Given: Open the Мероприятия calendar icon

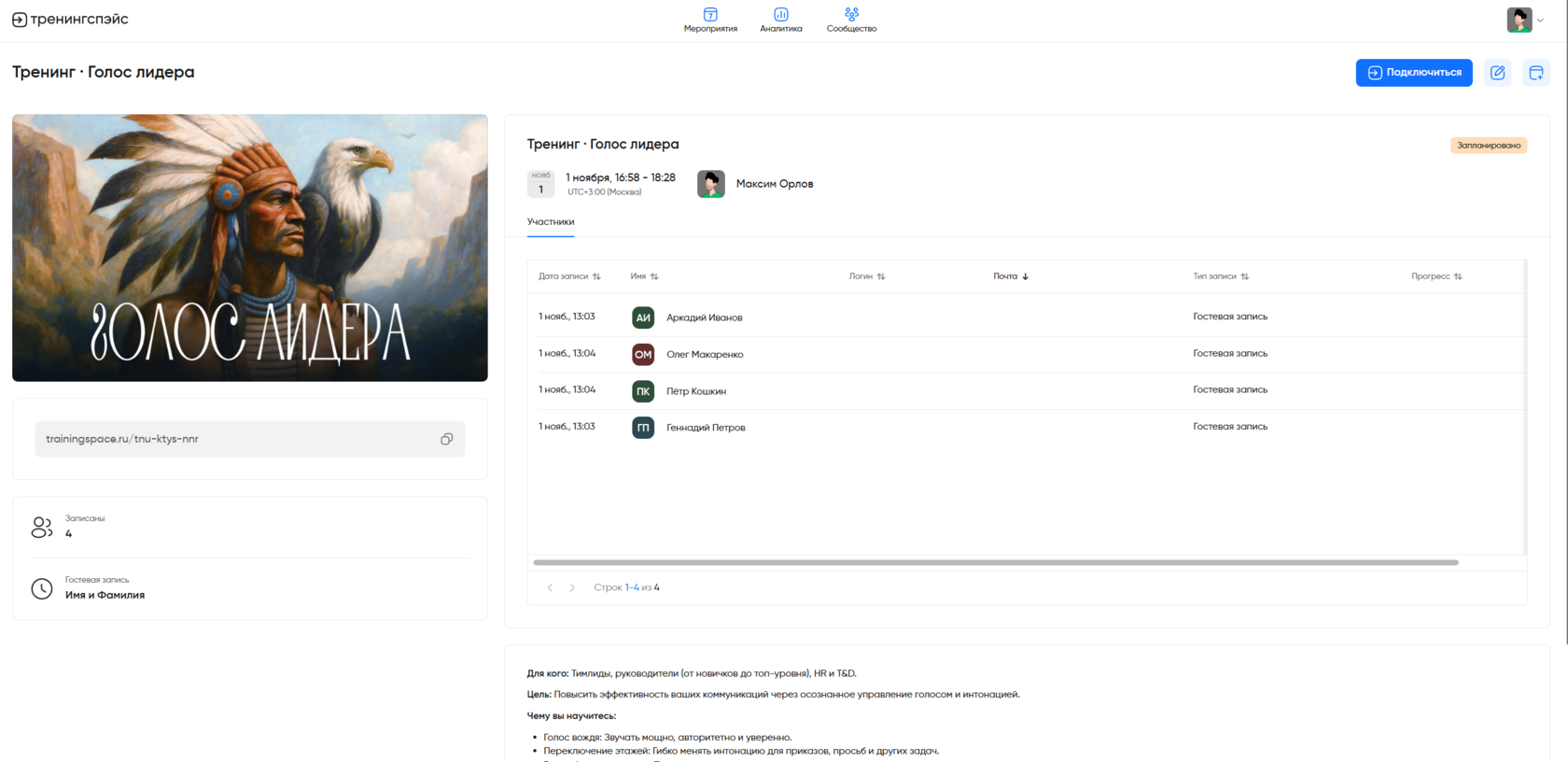Looking at the screenshot, I should tap(710, 15).
